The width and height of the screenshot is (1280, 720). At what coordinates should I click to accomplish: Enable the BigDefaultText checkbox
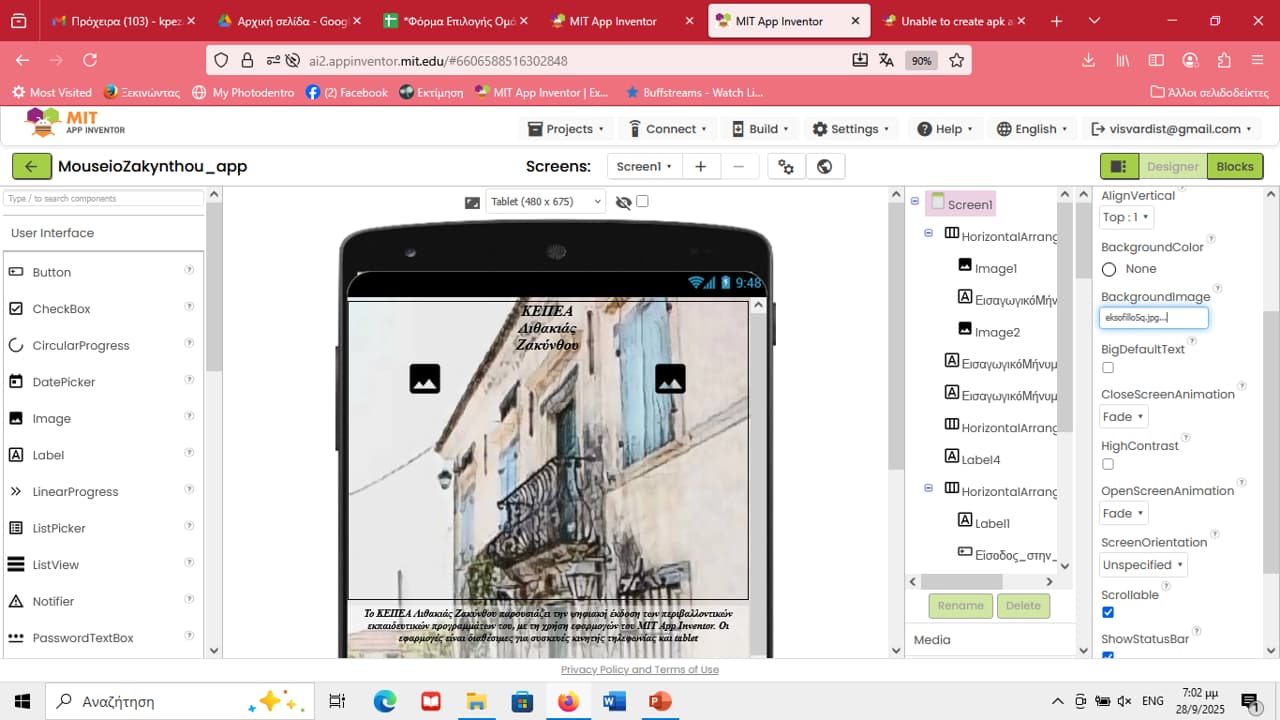pos(1108,368)
